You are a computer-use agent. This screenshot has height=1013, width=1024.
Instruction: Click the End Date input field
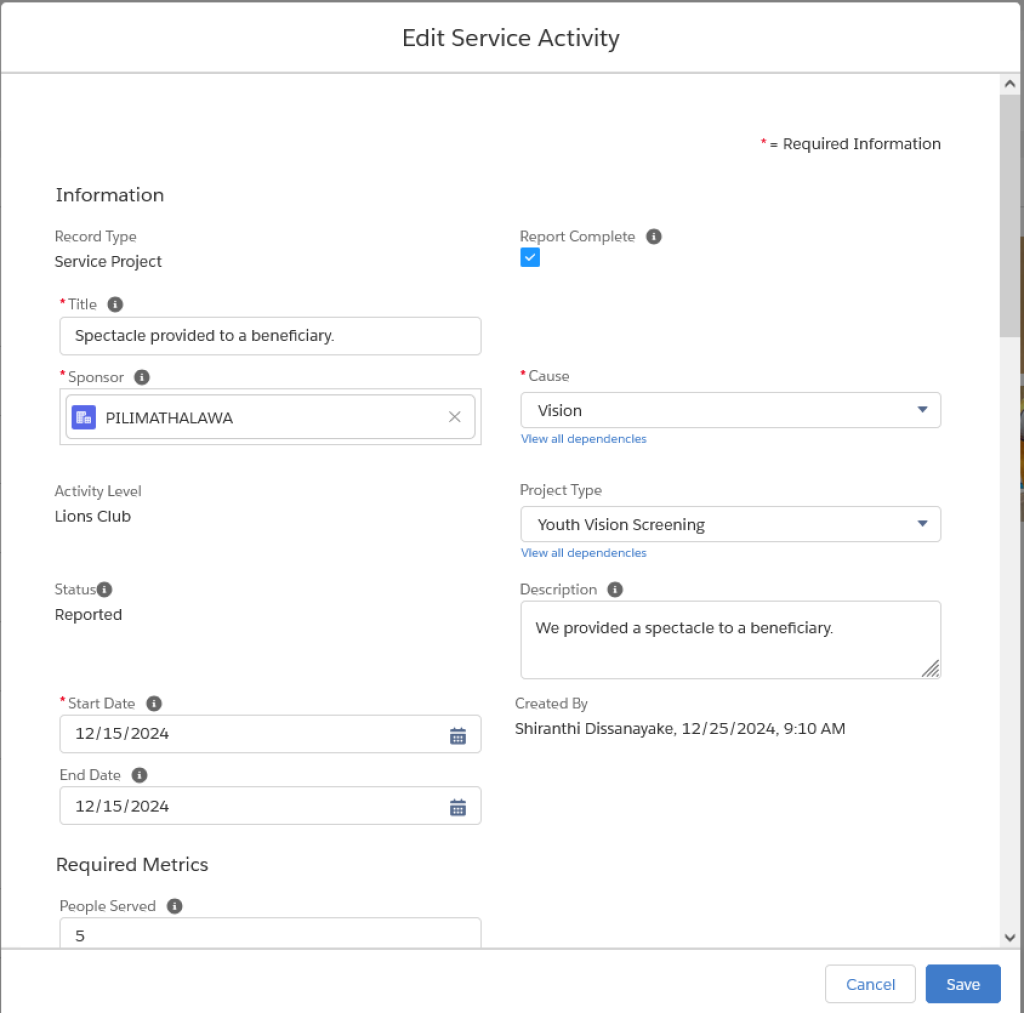click(x=270, y=806)
